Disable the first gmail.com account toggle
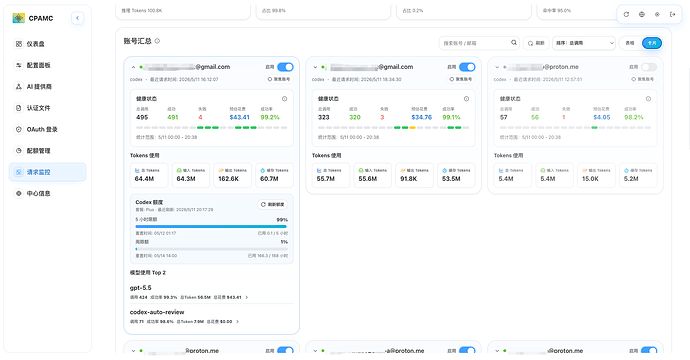The width and height of the screenshot is (690, 360). coord(285,67)
